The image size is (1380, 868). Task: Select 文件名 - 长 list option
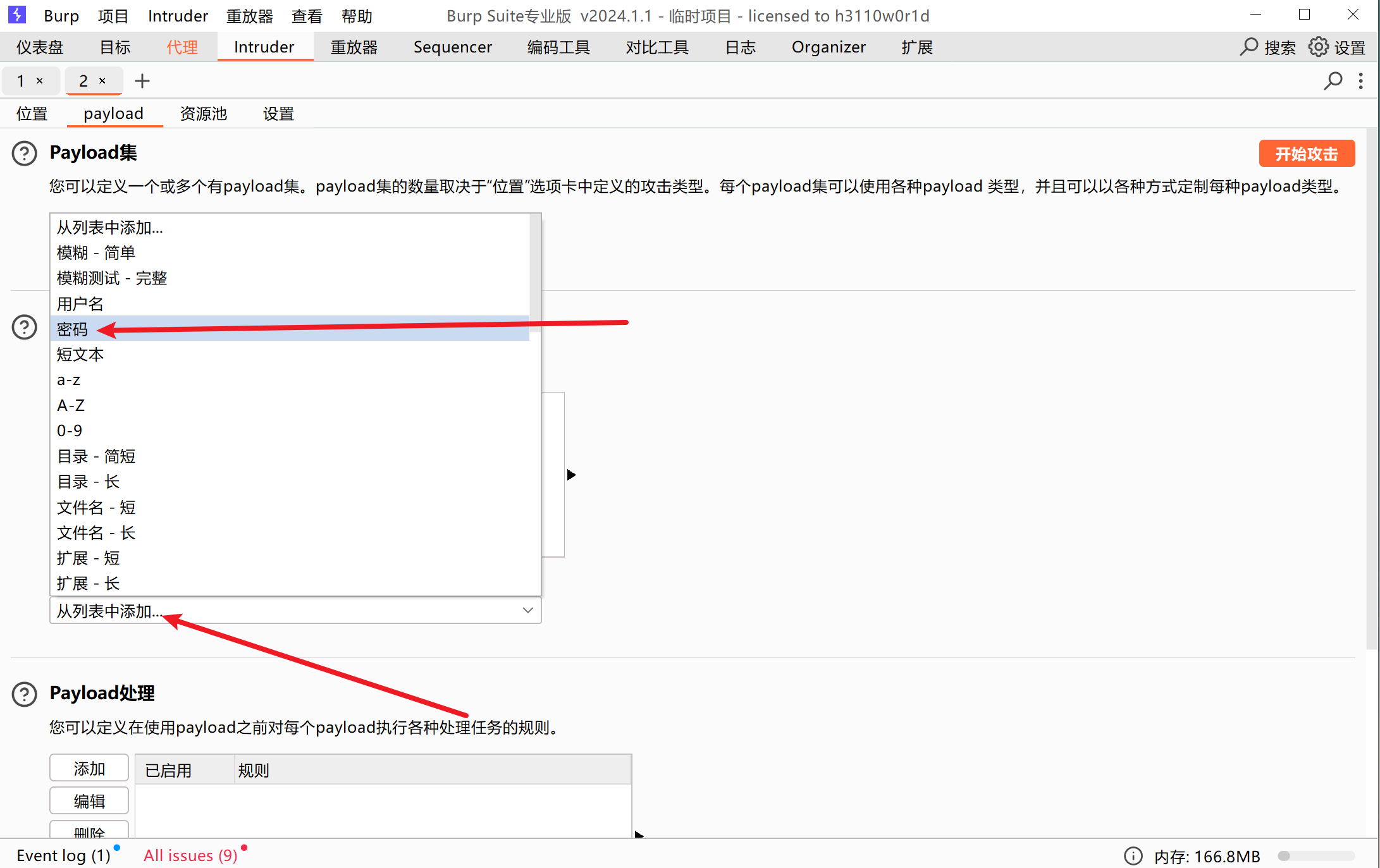click(x=290, y=533)
